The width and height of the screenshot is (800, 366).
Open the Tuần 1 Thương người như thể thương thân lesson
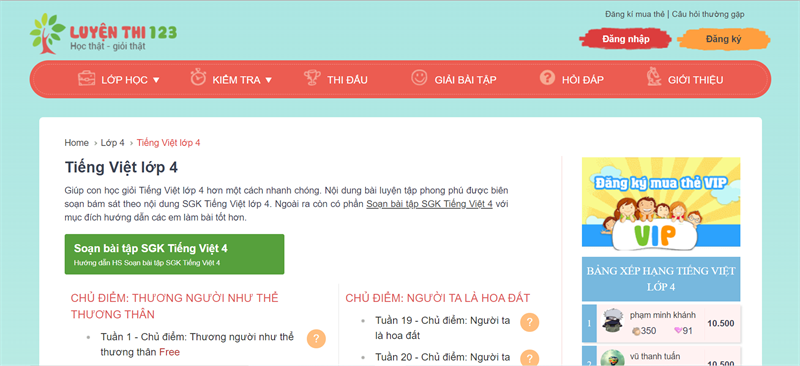tap(197, 345)
